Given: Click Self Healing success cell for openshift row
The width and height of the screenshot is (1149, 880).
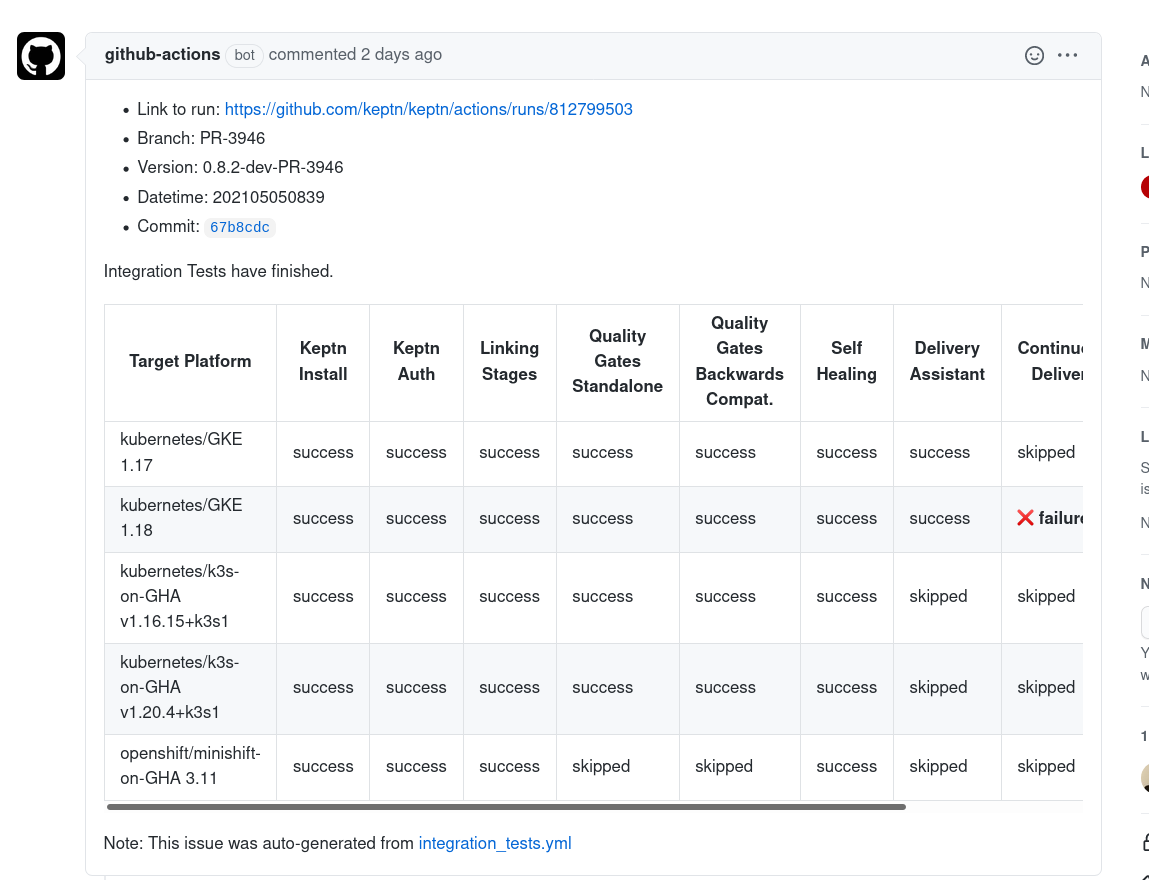Looking at the screenshot, I should [846, 766].
